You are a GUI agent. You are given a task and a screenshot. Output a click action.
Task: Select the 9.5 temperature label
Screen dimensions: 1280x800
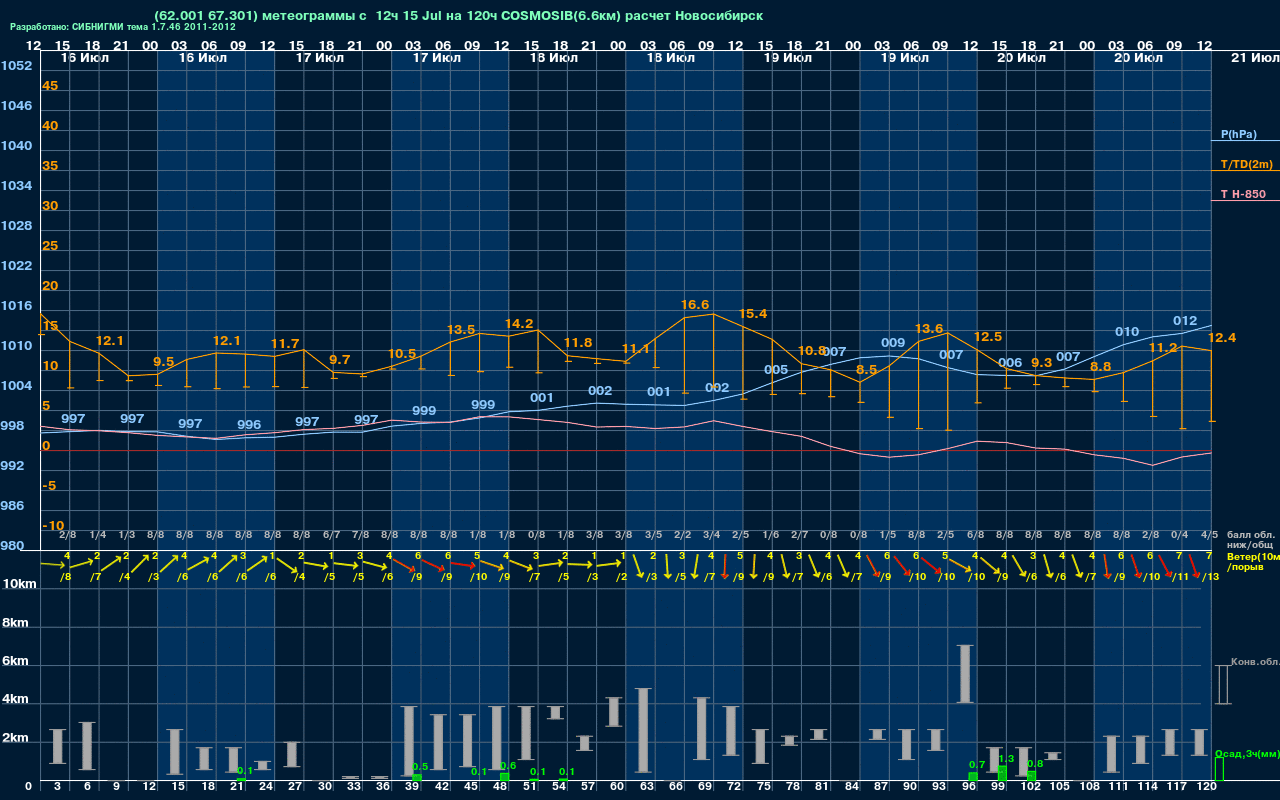coord(163,362)
